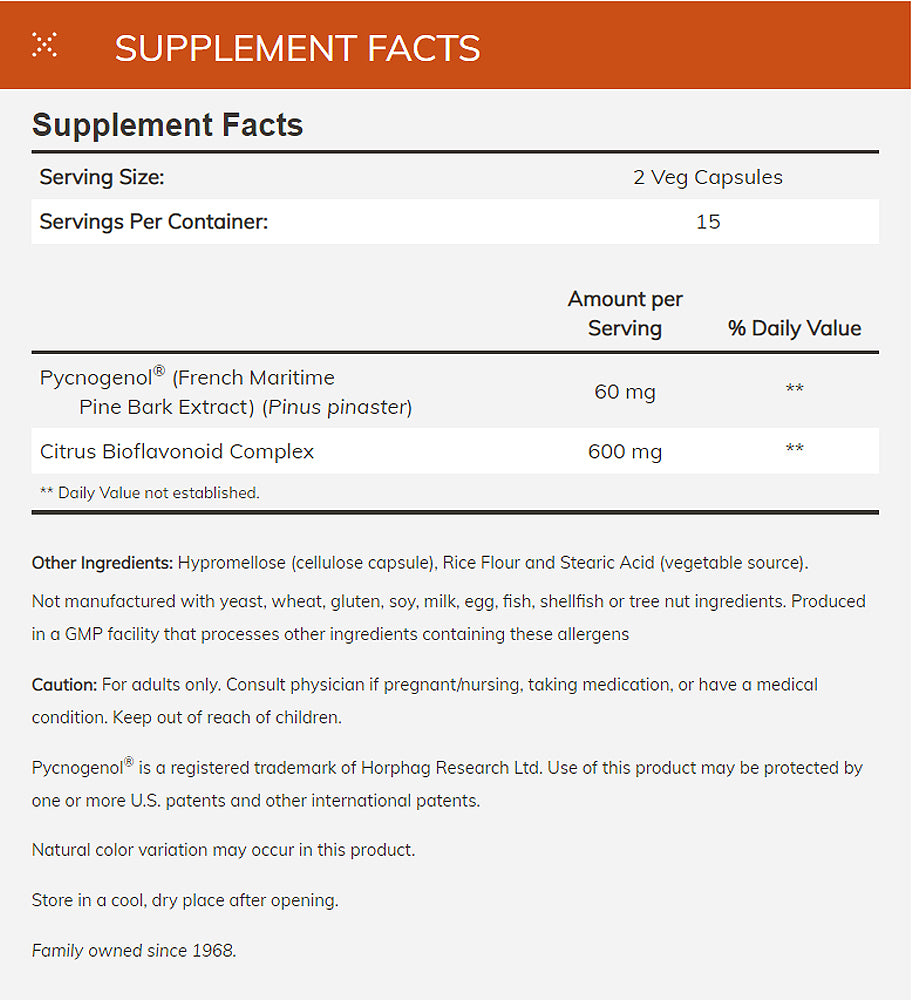Click the Amount per Serving column header
Viewport: 912px width, 1000px height.
pyautogui.click(x=625, y=313)
